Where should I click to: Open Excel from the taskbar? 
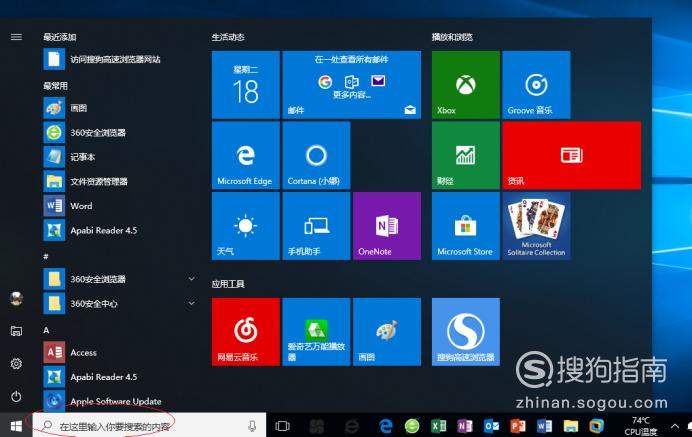pyautogui.click(x=438, y=426)
